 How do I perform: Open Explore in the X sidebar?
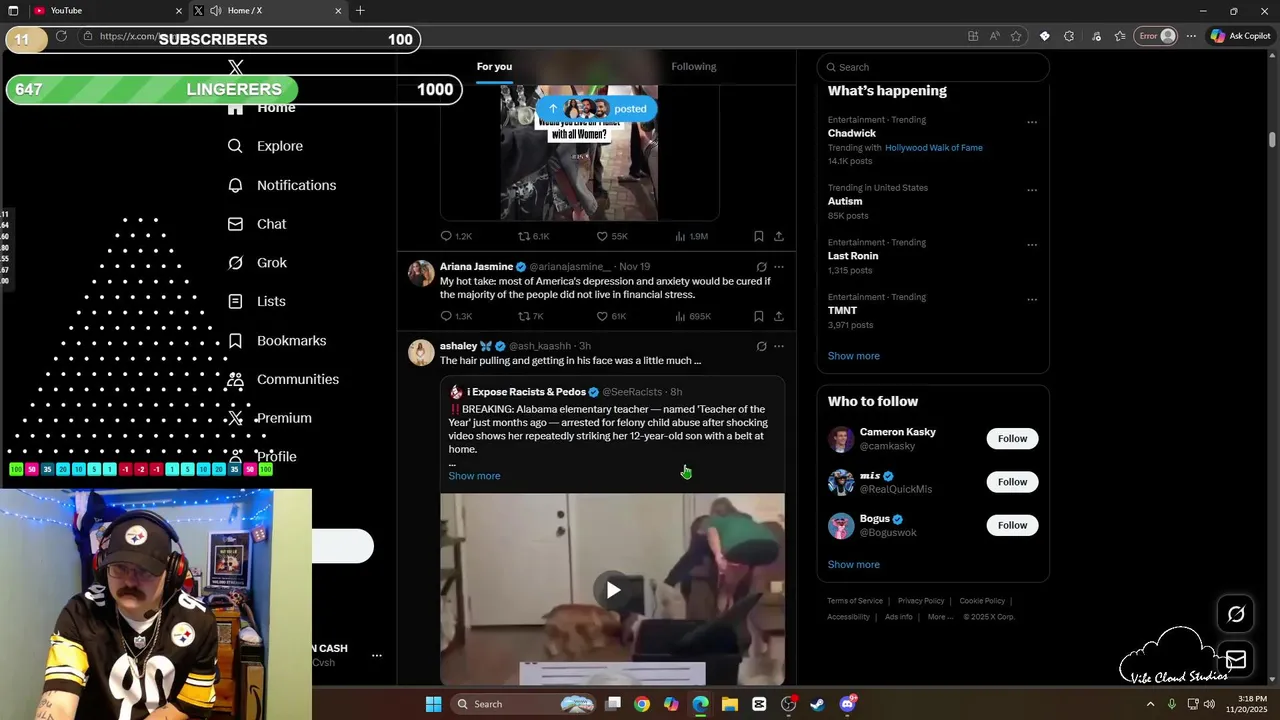coord(265,146)
